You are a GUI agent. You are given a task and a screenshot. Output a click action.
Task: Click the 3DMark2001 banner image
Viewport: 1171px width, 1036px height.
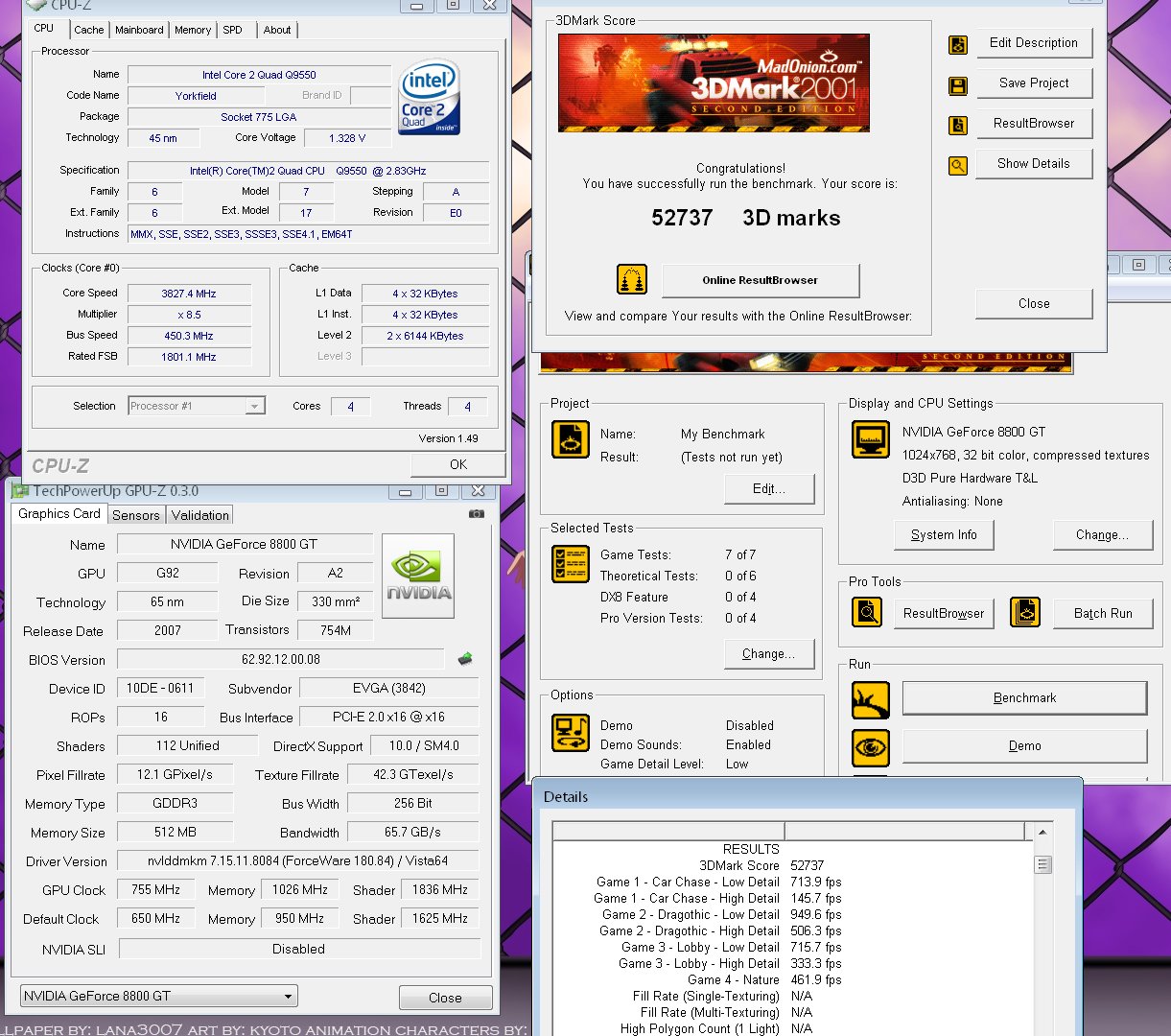pyautogui.click(x=714, y=82)
